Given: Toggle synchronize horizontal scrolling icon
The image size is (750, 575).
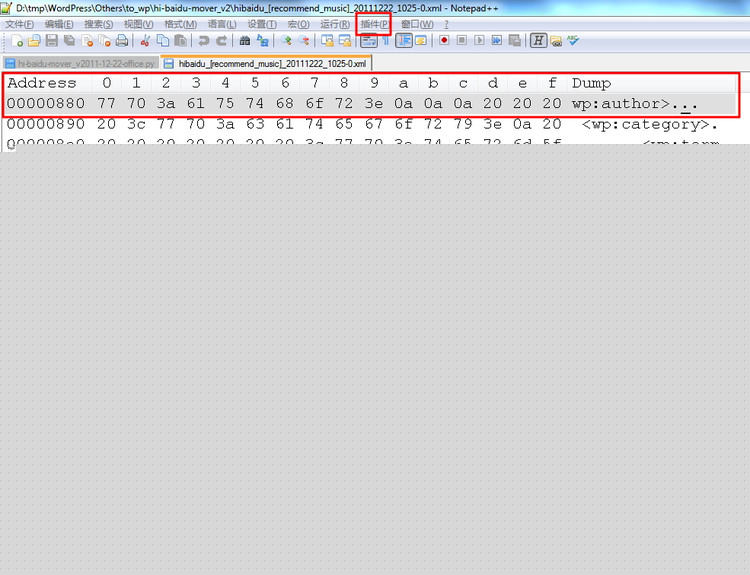Looking at the screenshot, I should (x=344, y=41).
